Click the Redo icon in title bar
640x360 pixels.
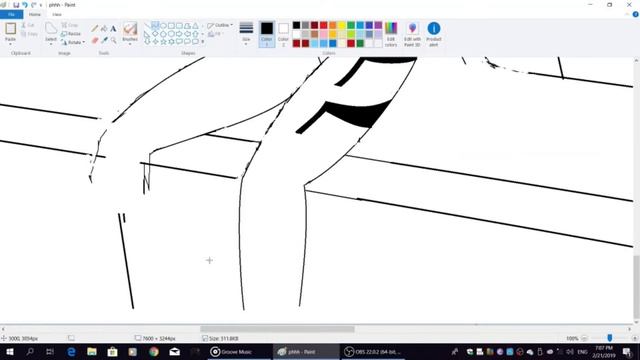point(33,5)
